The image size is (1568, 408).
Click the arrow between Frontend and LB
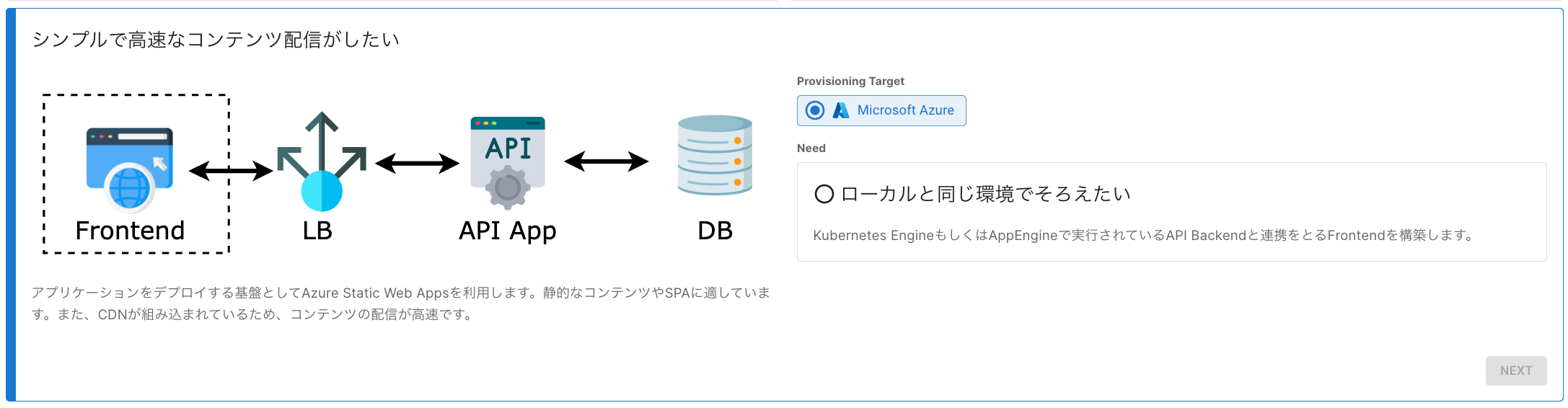tap(231, 171)
